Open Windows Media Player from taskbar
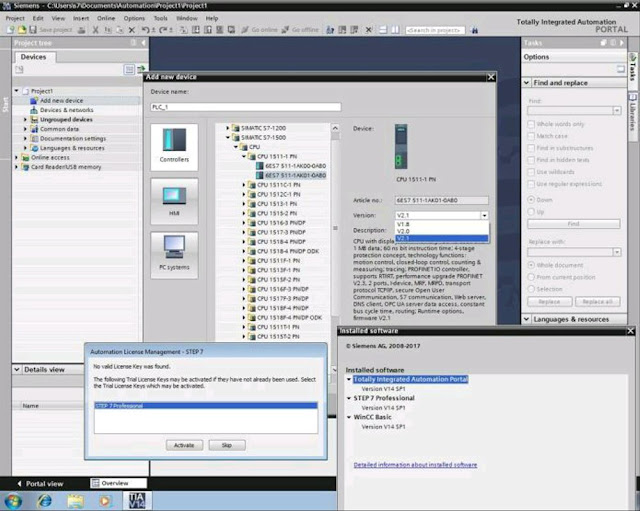This screenshot has width=640, height=511. [105, 501]
